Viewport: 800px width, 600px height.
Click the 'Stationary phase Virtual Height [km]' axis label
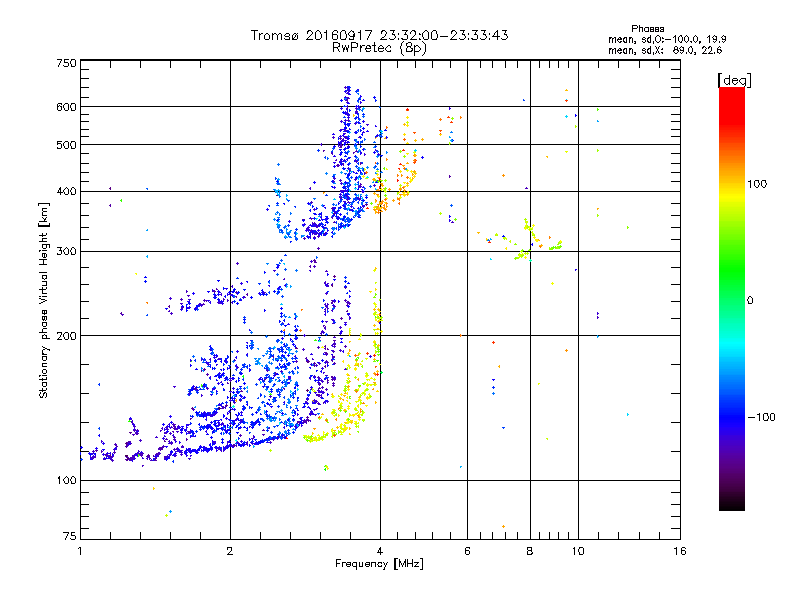pos(43,300)
